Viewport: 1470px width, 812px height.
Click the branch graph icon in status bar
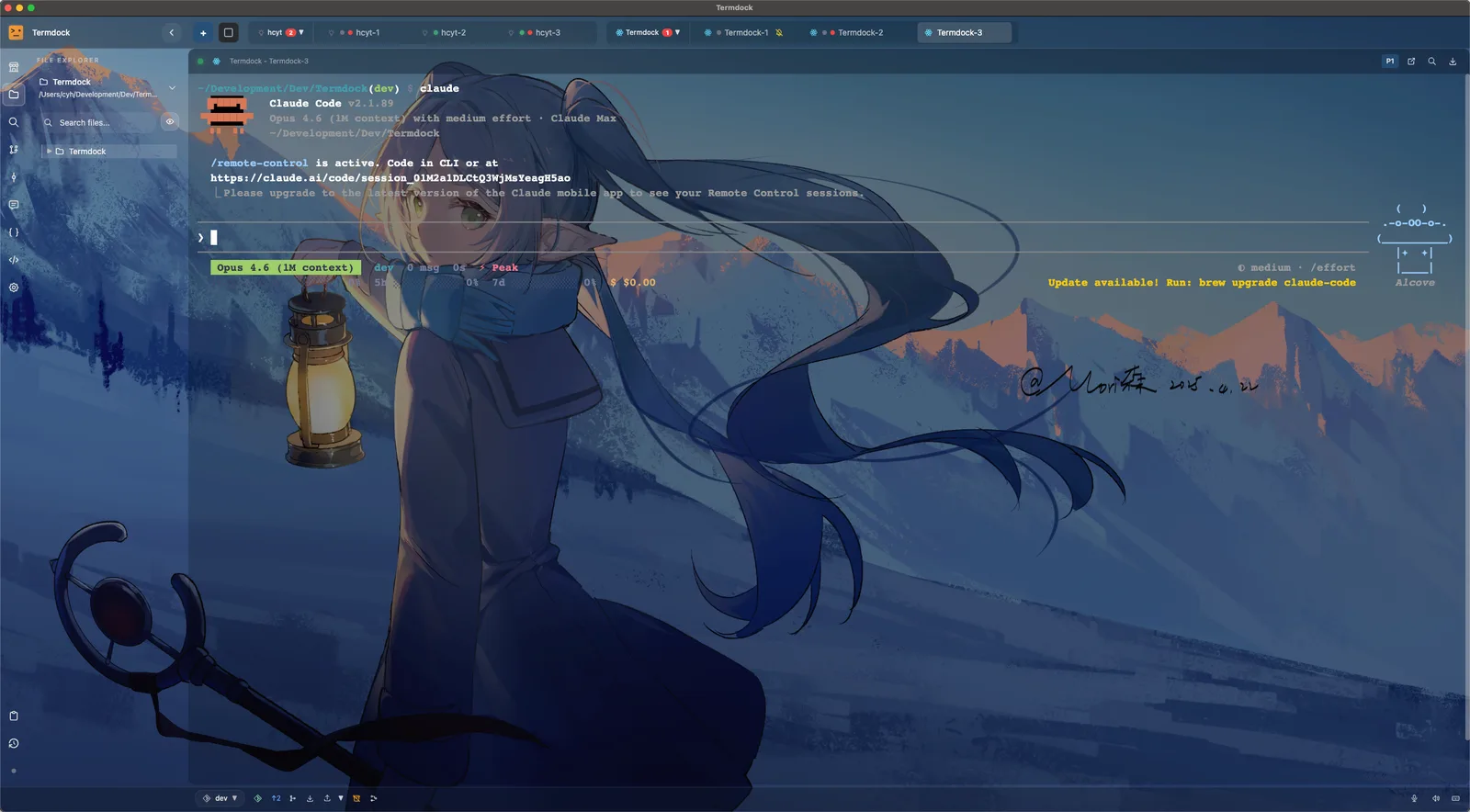click(x=293, y=798)
